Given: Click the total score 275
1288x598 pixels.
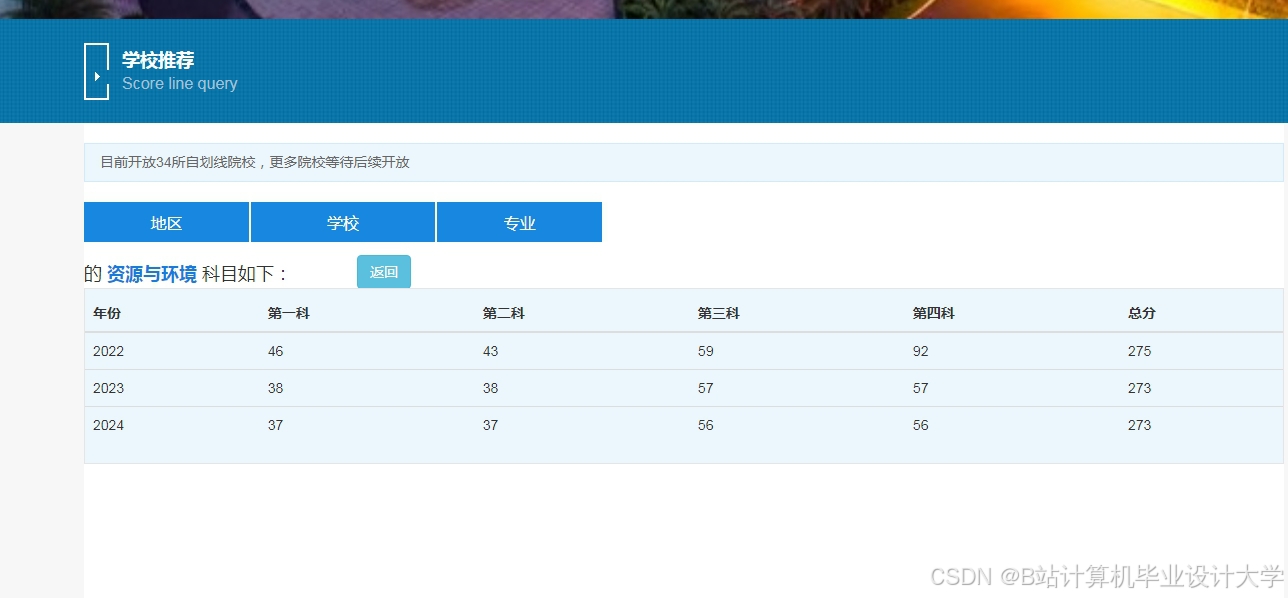Looking at the screenshot, I should (x=1140, y=351).
